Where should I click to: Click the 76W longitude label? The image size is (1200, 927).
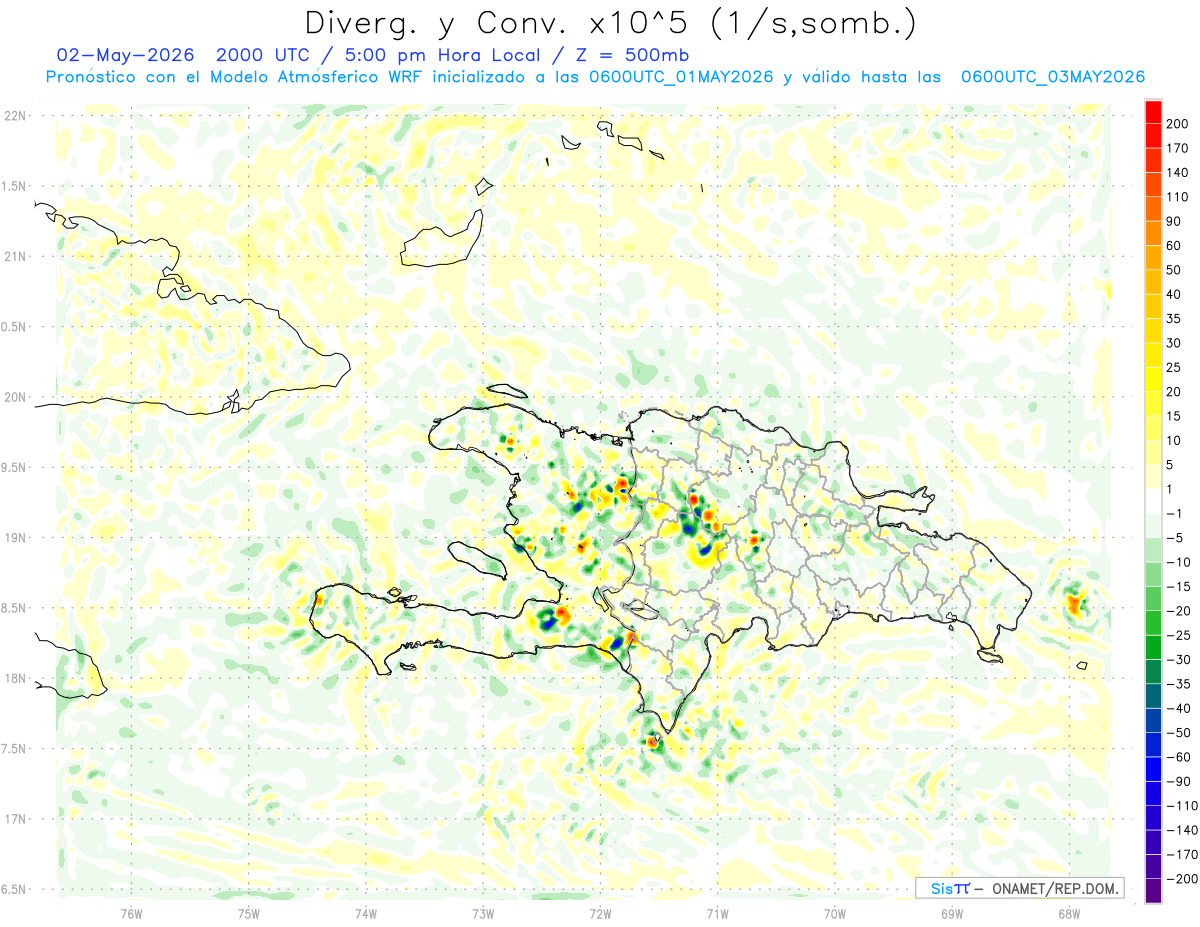[130, 914]
